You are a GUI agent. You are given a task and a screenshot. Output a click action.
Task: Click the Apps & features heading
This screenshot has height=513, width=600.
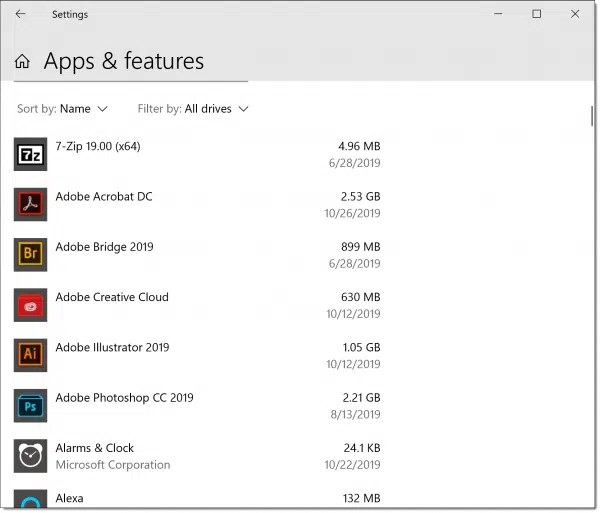[124, 61]
